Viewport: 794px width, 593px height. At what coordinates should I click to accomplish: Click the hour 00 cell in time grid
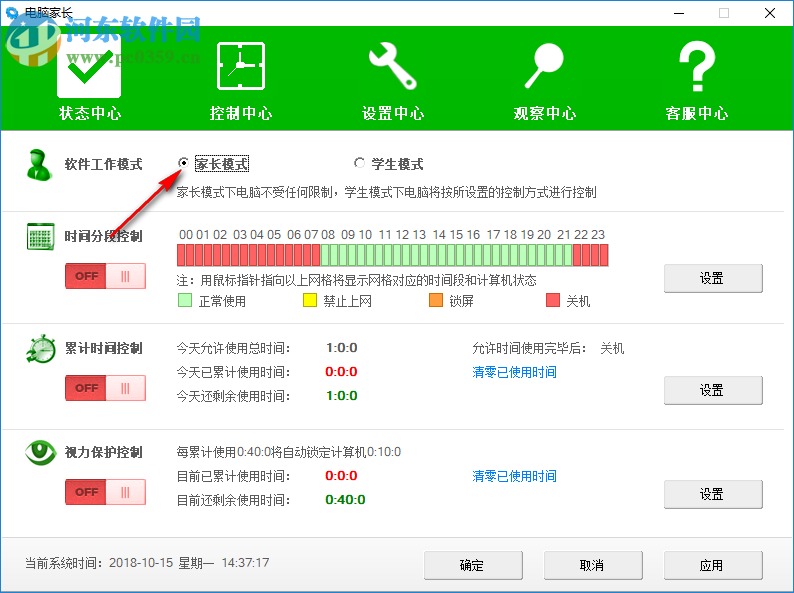(186, 255)
